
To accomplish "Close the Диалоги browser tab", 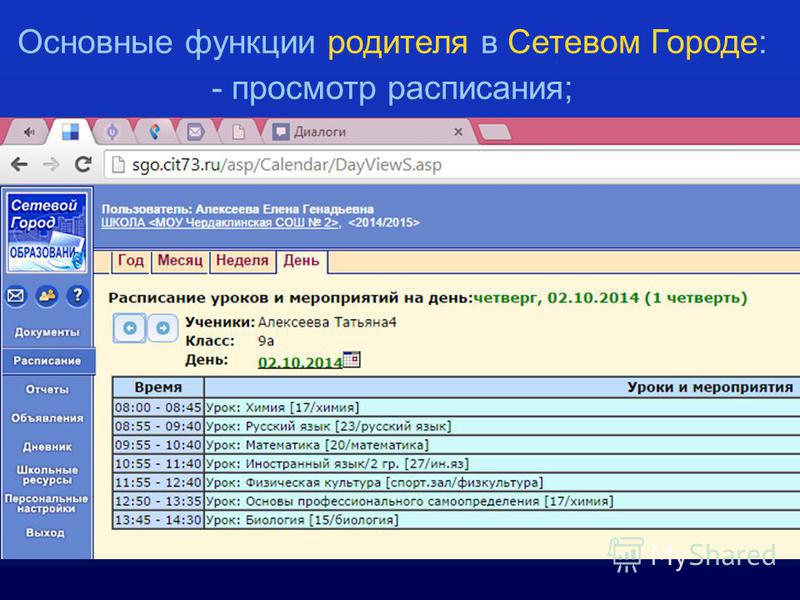I will point(458,132).
